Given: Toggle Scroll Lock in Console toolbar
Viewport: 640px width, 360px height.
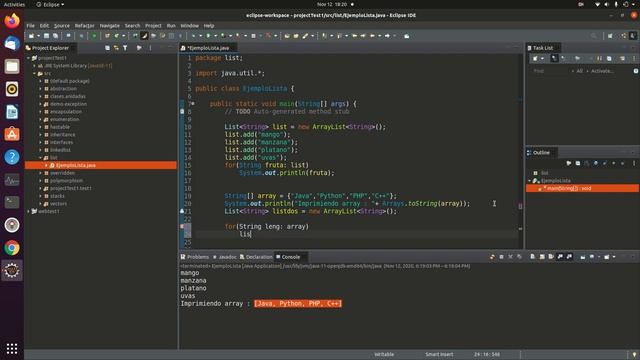Looking at the screenshot, I should 542,257.
